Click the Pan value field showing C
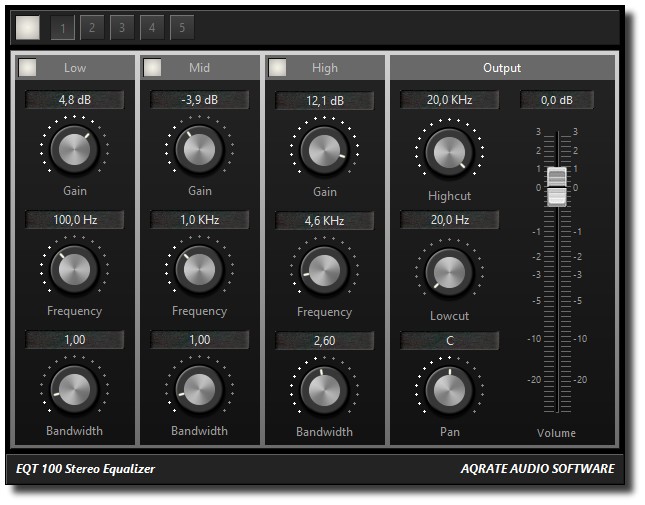This screenshot has width=645, height=505. [x=450, y=341]
